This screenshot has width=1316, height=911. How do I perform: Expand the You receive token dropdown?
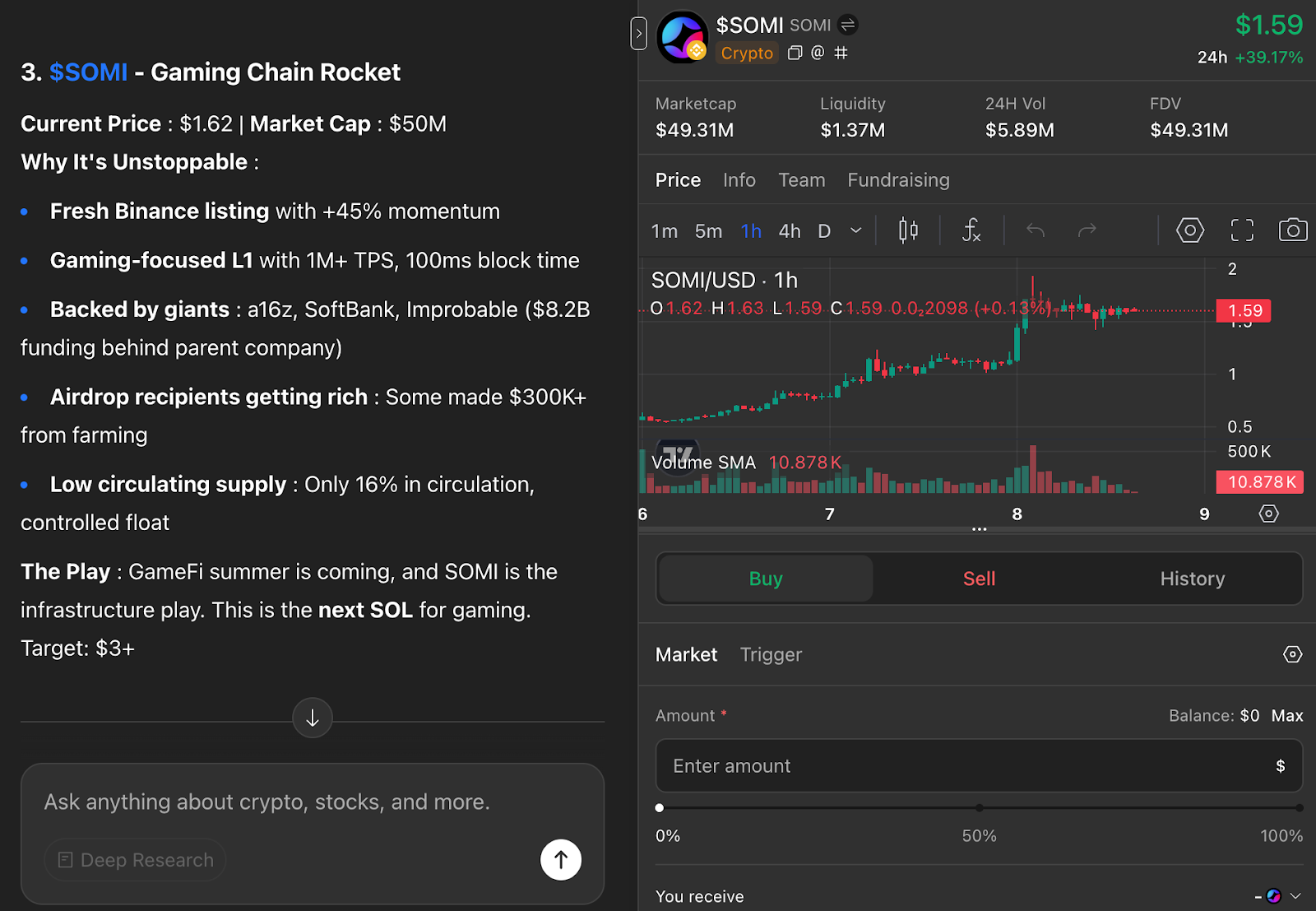[x=1295, y=896]
